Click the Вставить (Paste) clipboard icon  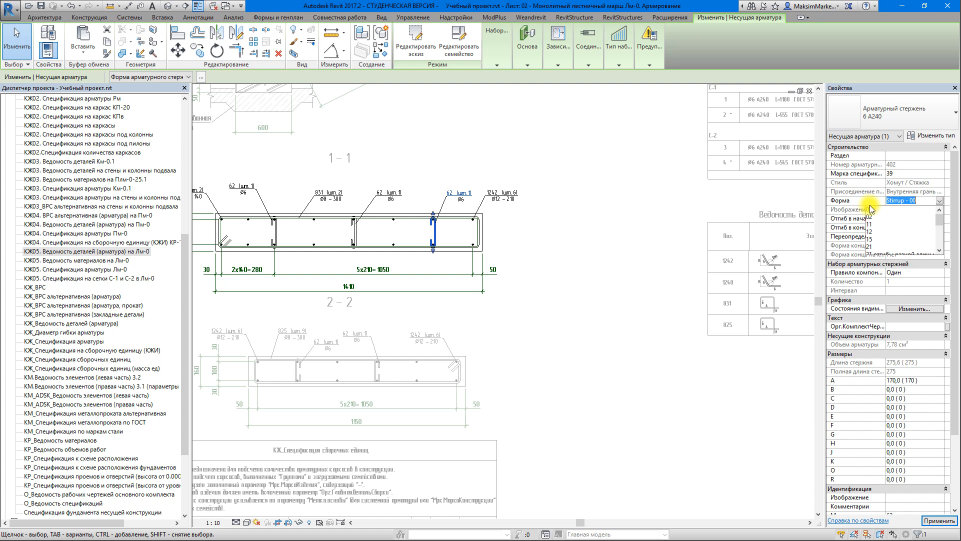pos(82,34)
